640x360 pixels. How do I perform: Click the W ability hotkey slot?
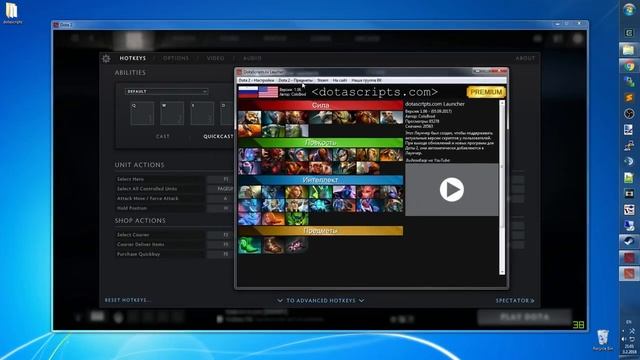(172, 113)
